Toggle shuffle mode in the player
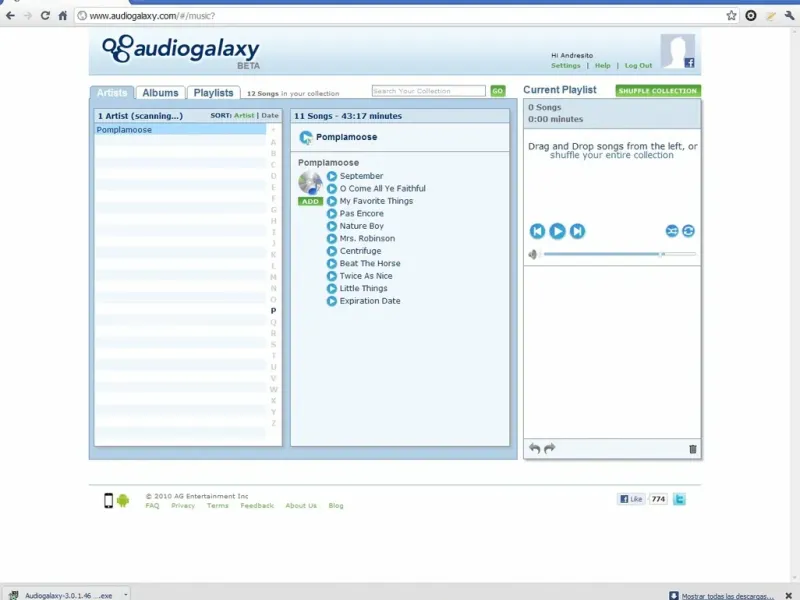Viewport: 800px width, 600px height. click(x=672, y=231)
